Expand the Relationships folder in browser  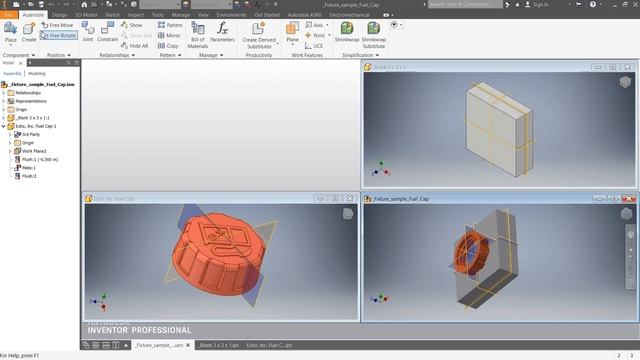4,93
